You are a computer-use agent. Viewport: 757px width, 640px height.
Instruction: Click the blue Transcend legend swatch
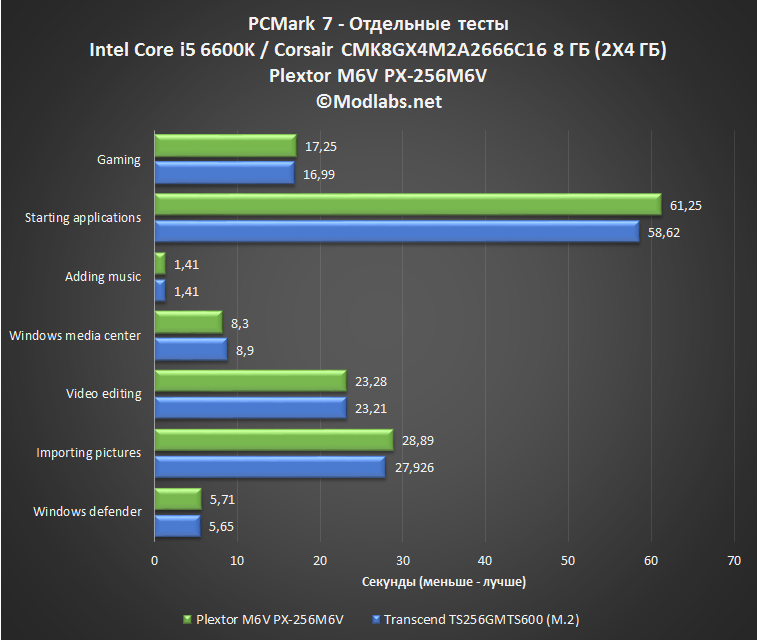click(376, 619)
